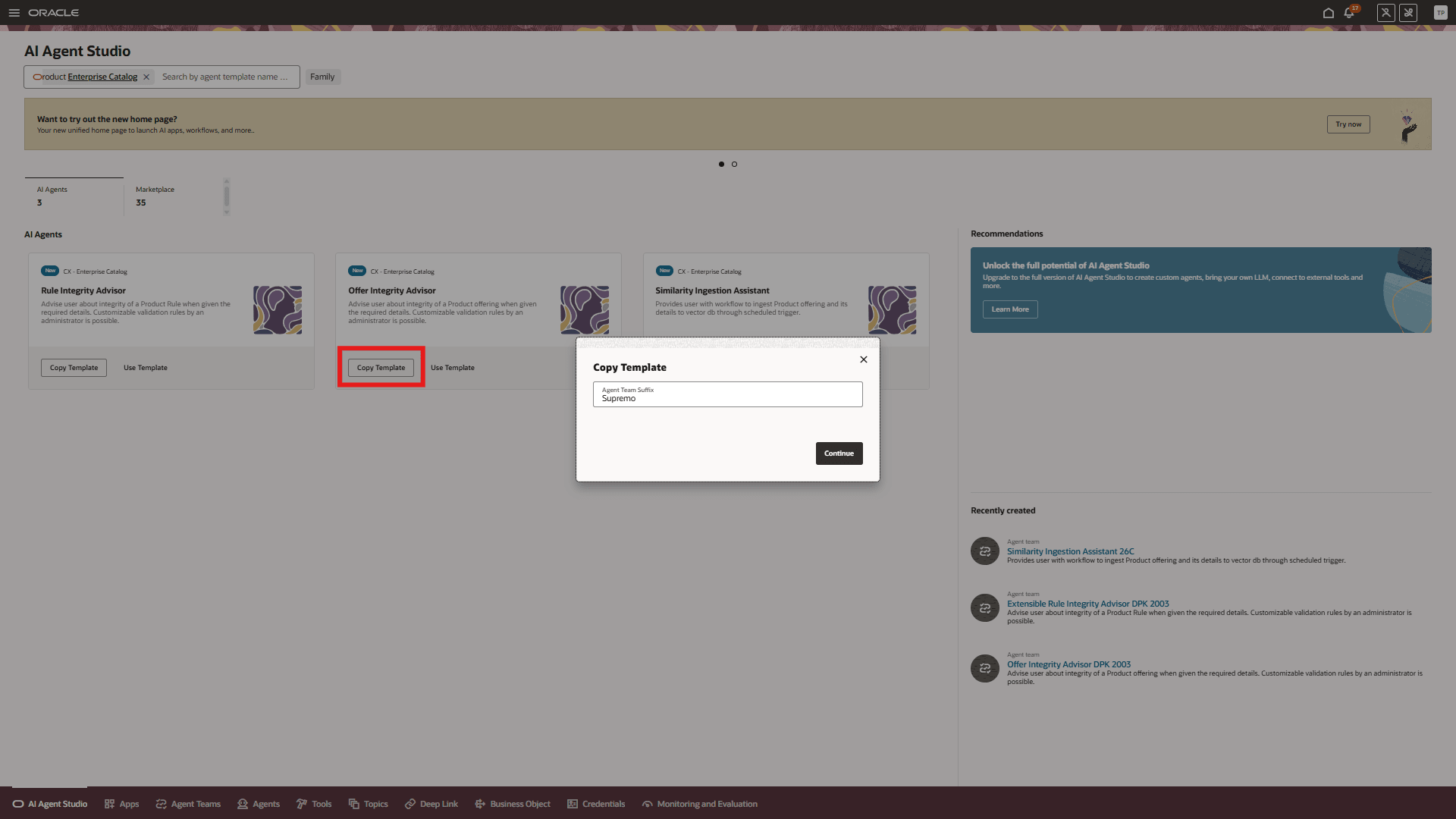
Task: Click the Similarity Ingestion Assistant card thumbnail
Action: 892,310
